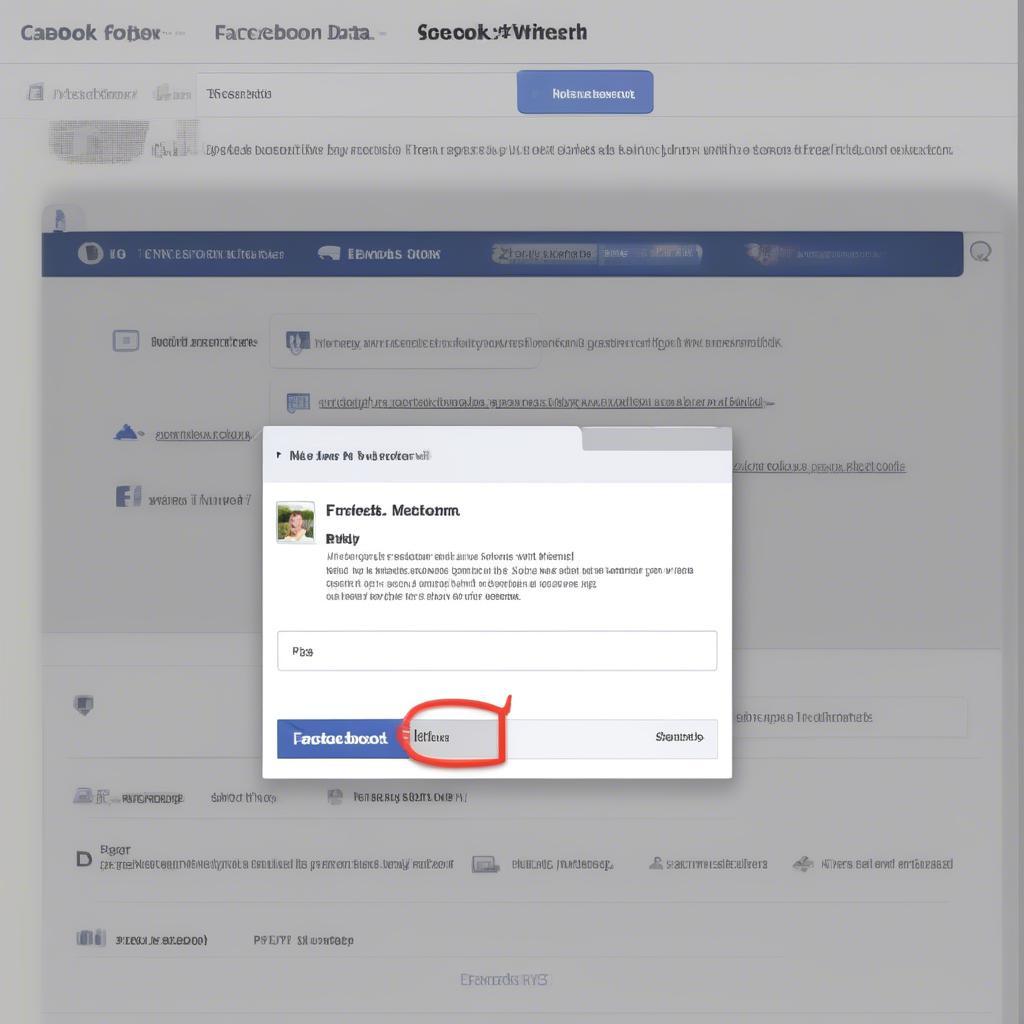Click the 'suhod thoo' text below the dialog
This screenshot has height=1024, width=1024.
[244, 797]
